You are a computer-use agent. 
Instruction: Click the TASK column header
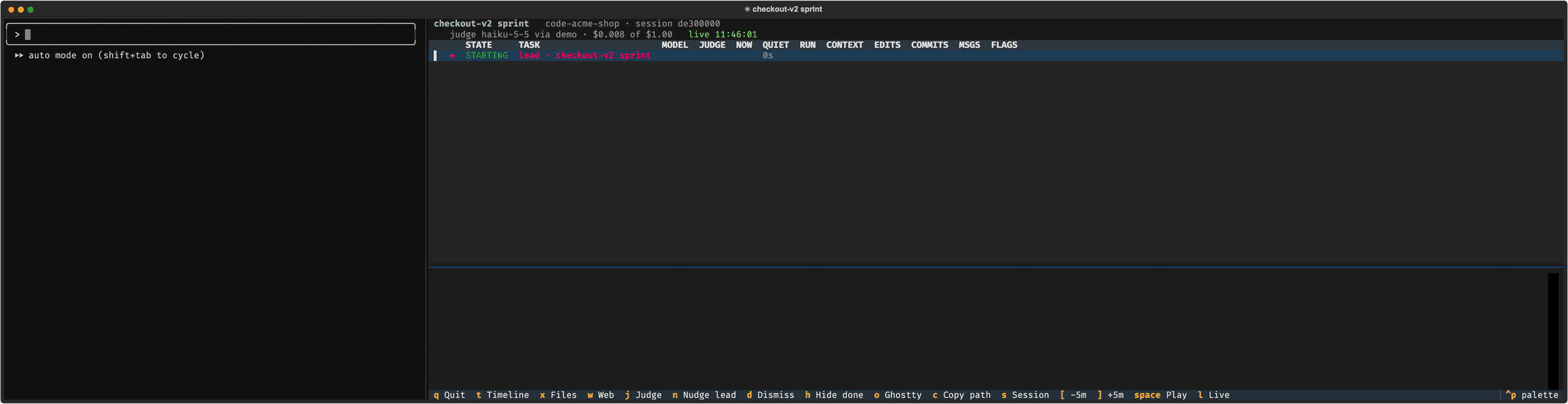click(x=529, y=45)
